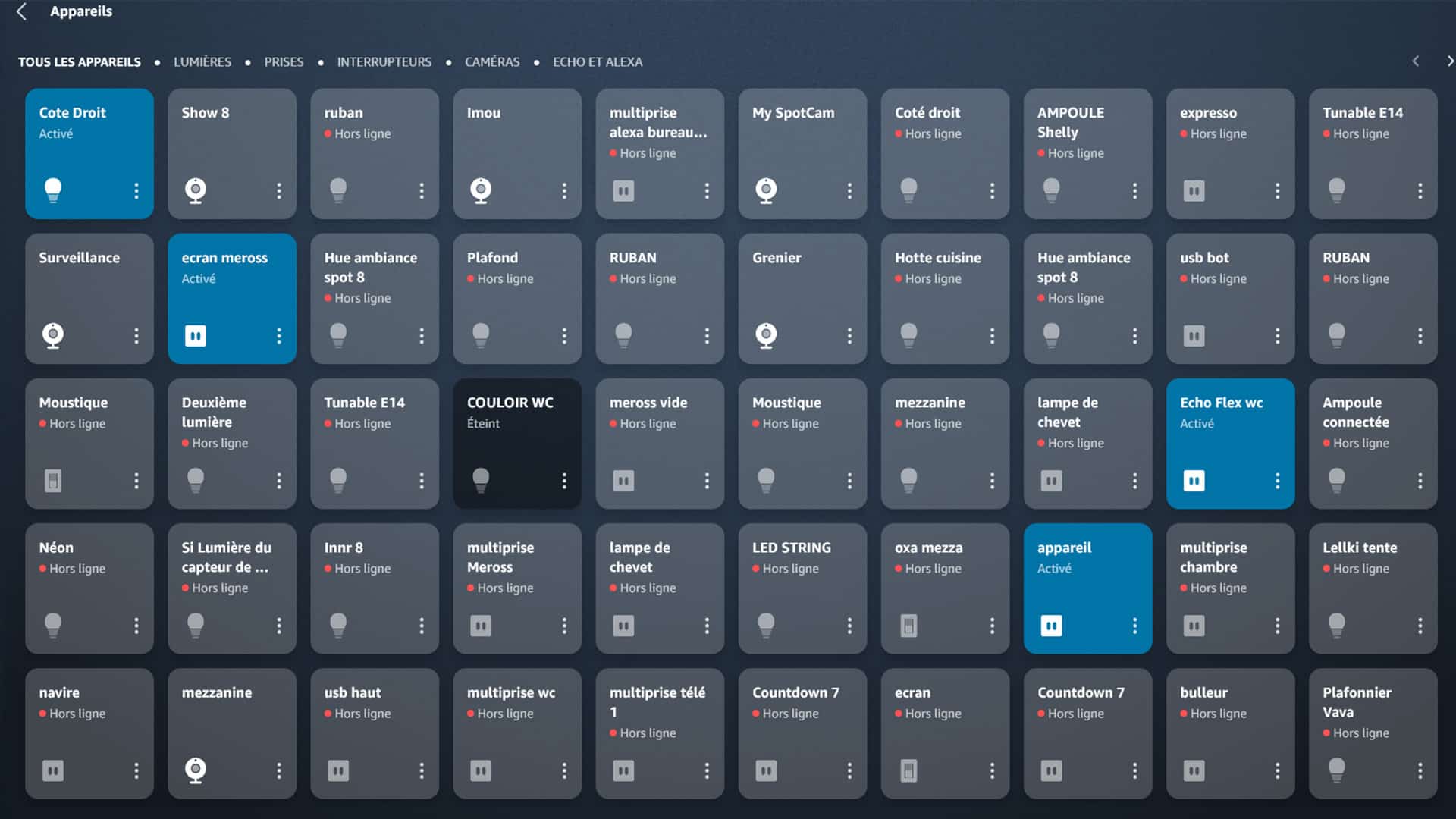Select the ECHO ET ALEXA filter
Image resolution: width=1456 pixels, height=819 pixels.
click(598, 62)
